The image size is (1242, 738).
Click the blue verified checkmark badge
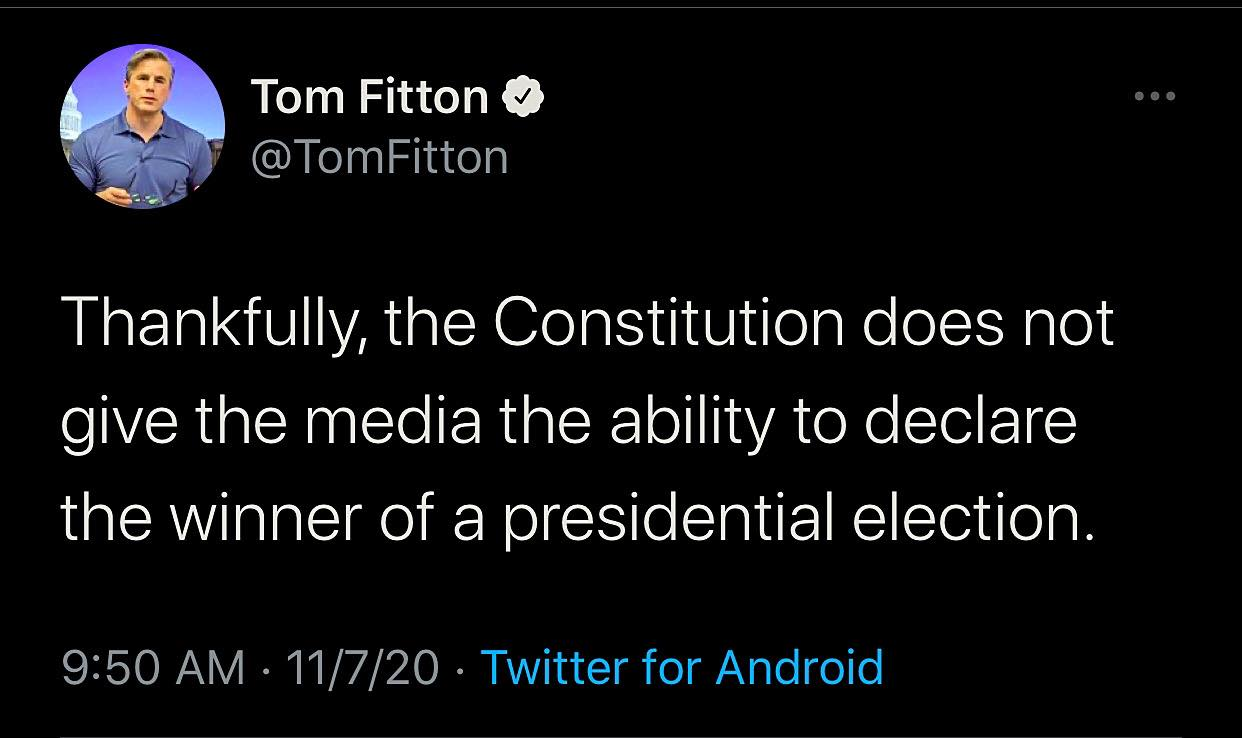point(523,98)
